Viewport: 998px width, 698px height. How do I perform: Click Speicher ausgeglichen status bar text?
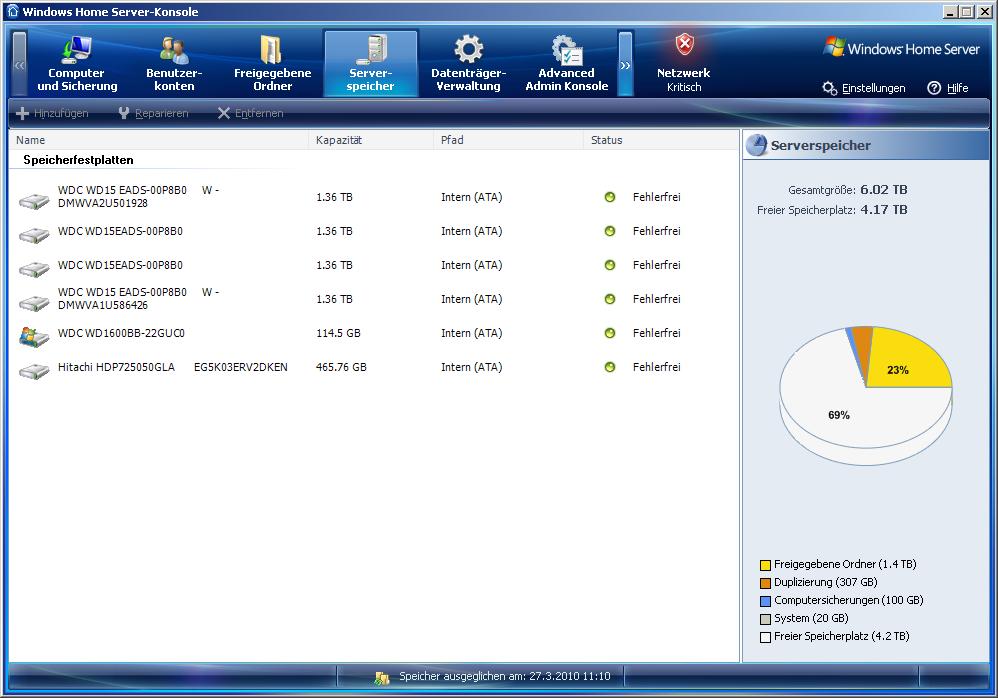(x=505, y=676)
